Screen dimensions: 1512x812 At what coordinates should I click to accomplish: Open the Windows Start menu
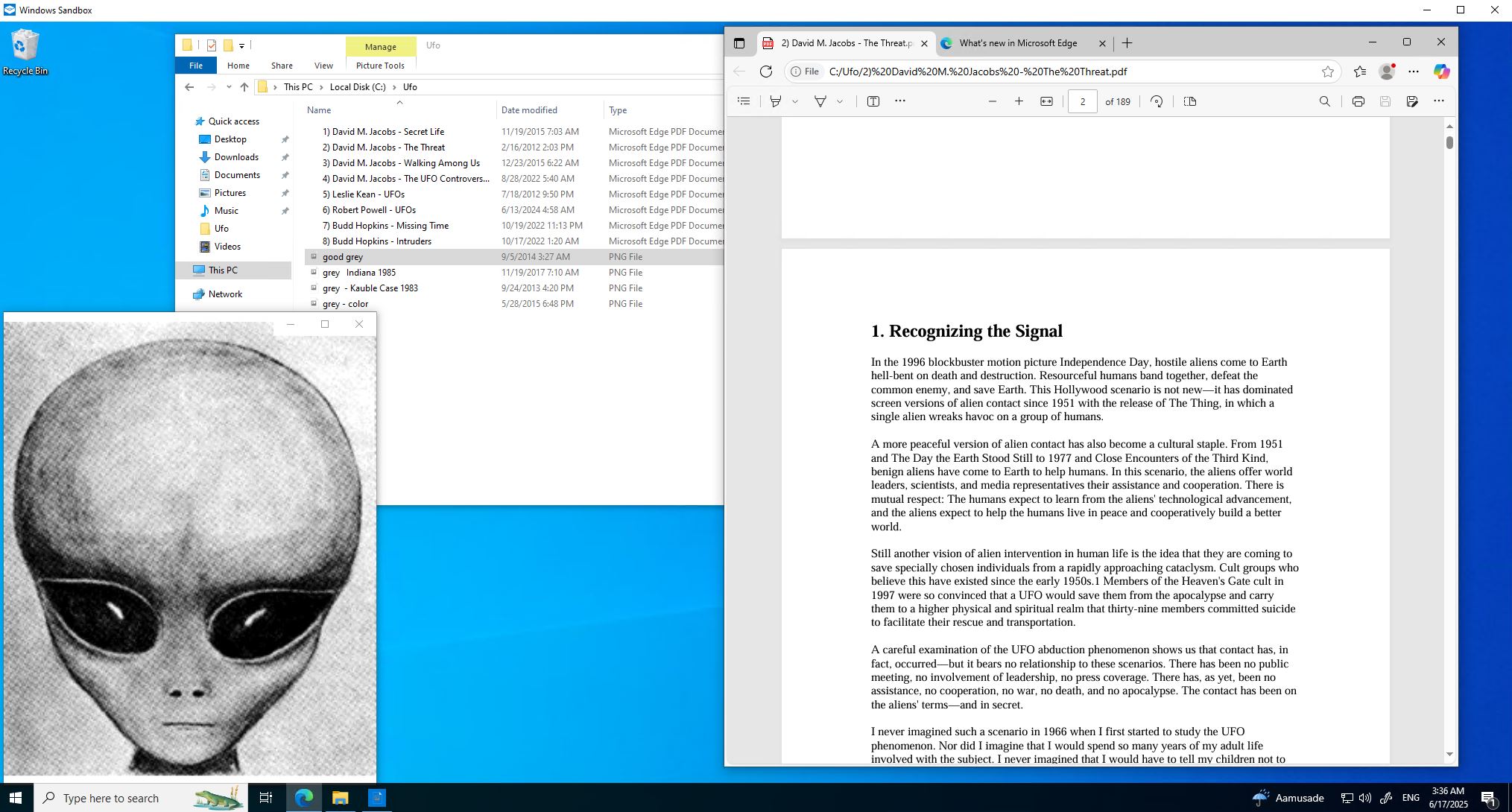[x=16, y=798]
